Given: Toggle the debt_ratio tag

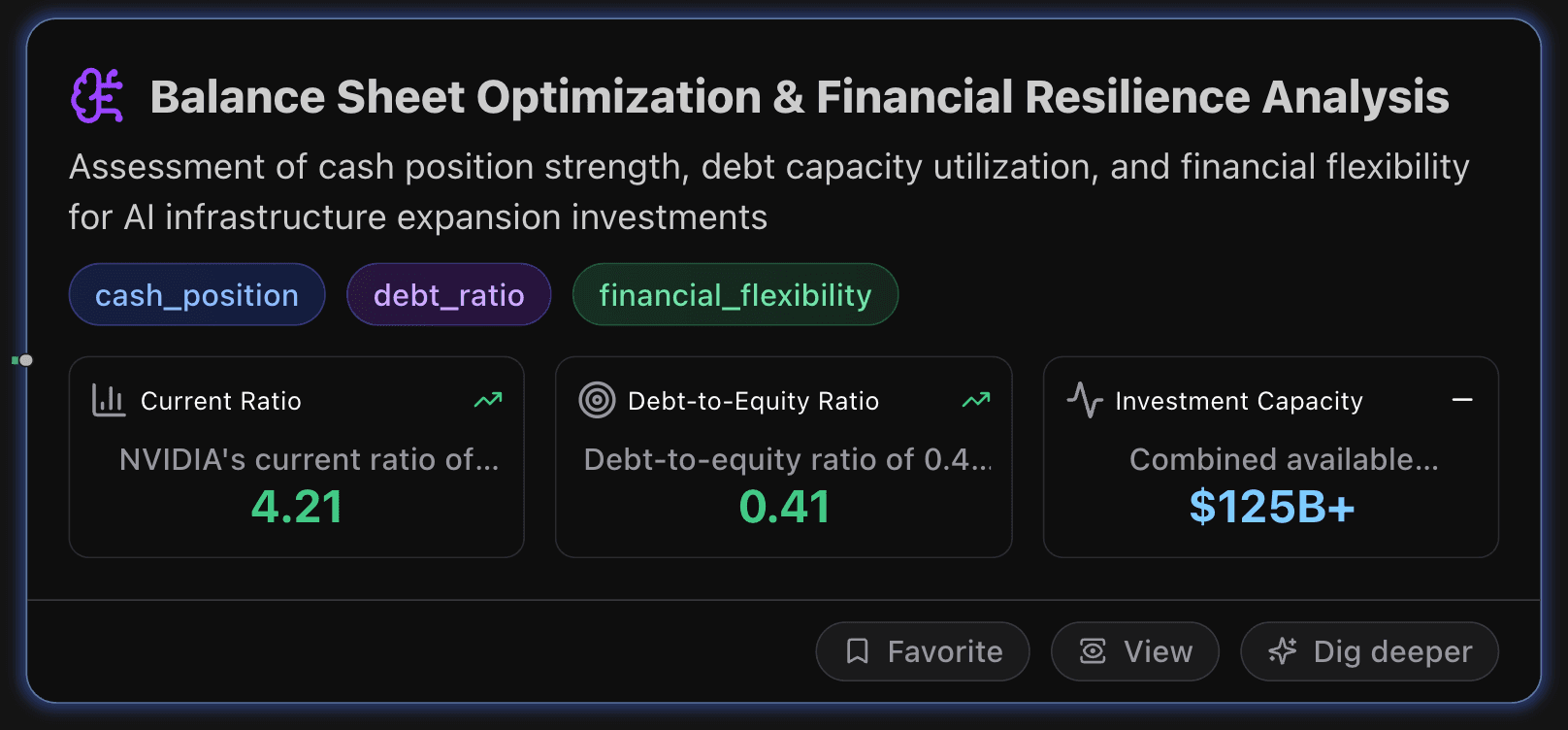Looking at the screenshot, I should click(448, 294).
